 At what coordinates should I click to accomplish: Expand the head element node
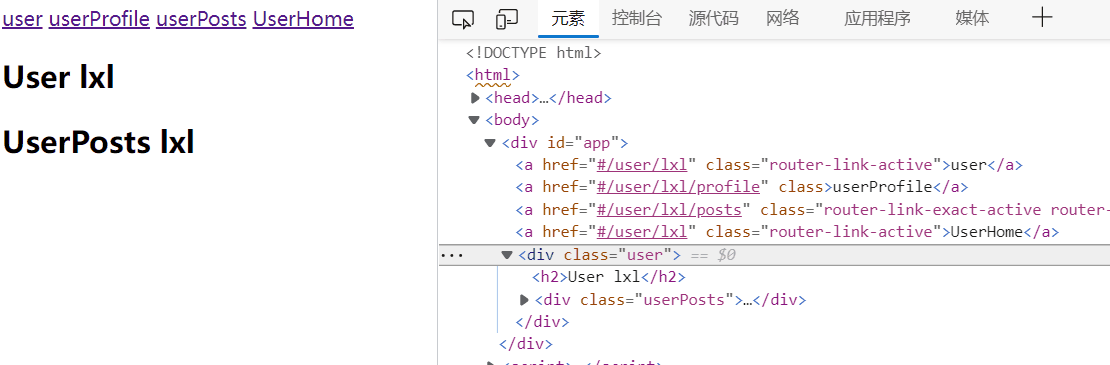pyautogui.click(x=475, y=98)
